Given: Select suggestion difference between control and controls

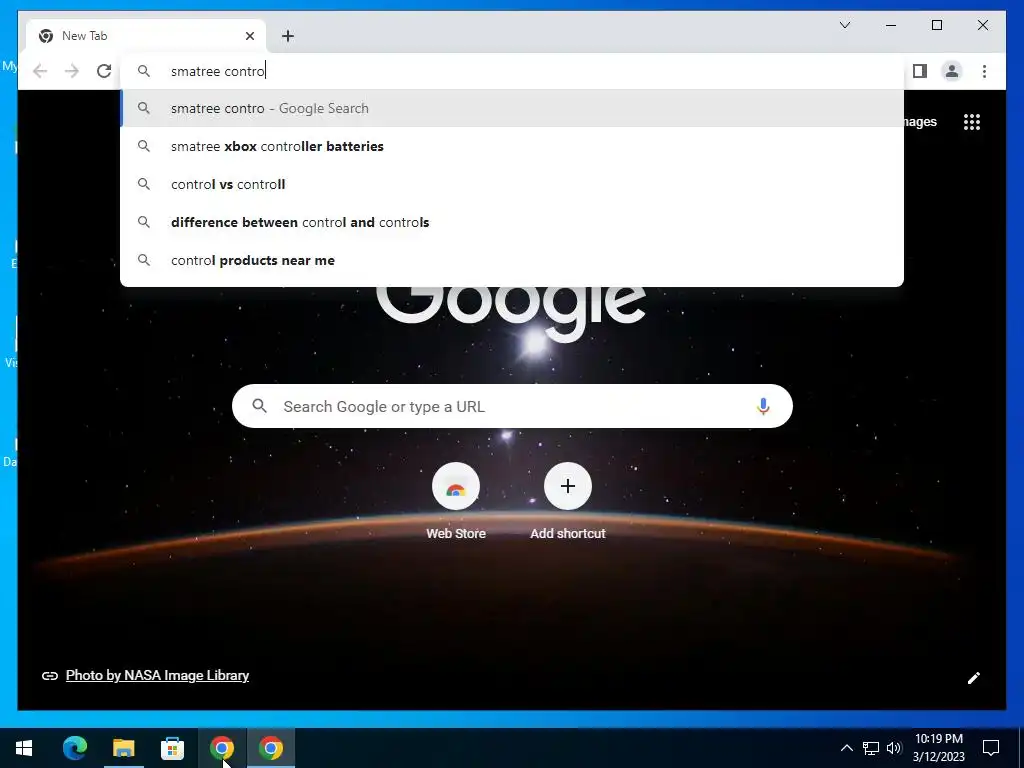Looking at the screenshot, I should (x=512, y=222).
